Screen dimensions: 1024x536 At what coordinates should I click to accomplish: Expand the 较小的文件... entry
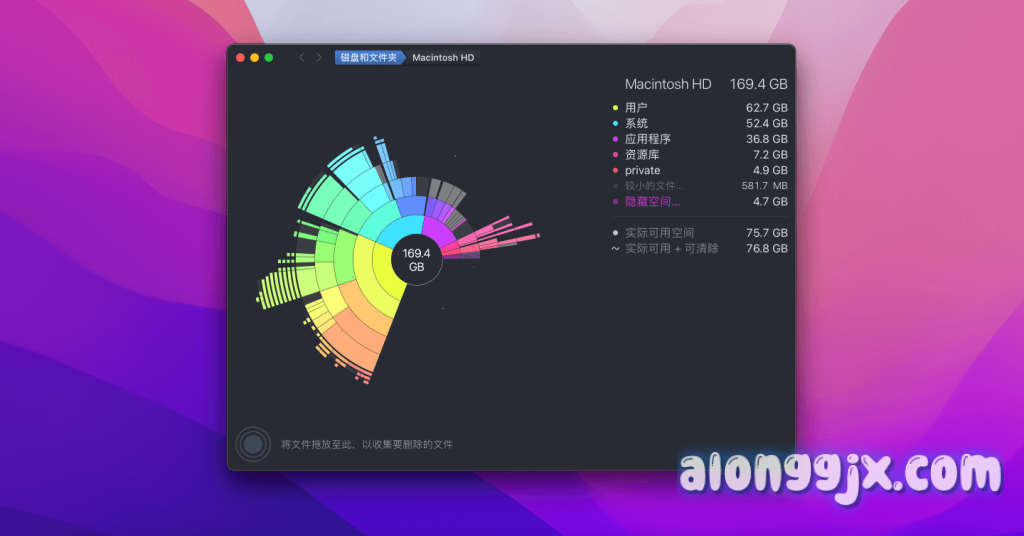(654, 186)
